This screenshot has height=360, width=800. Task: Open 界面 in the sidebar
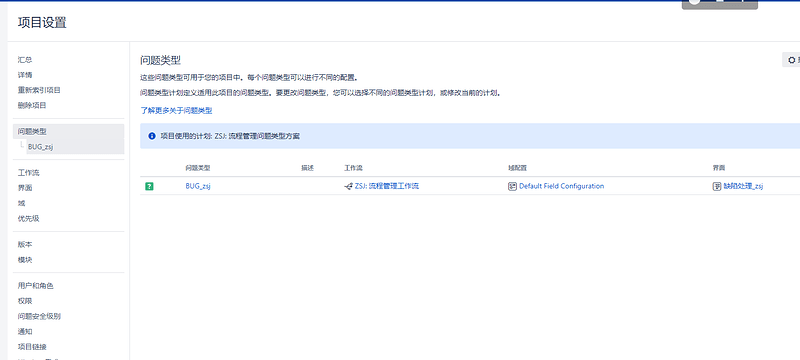click(x=25, y=188)
